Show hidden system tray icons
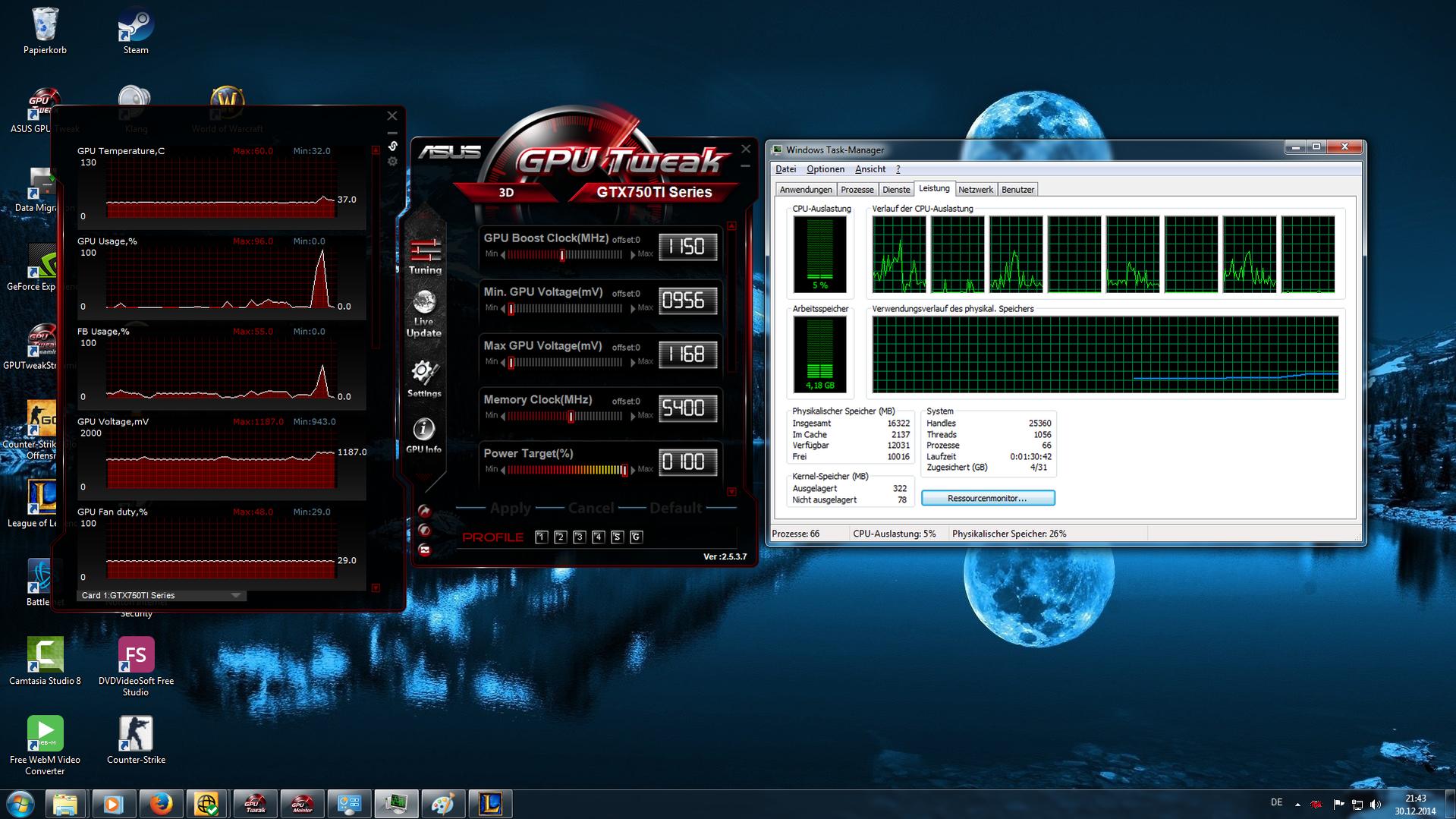The image size is (1456, 819). pyautogui.click(x=1297, y=804)
